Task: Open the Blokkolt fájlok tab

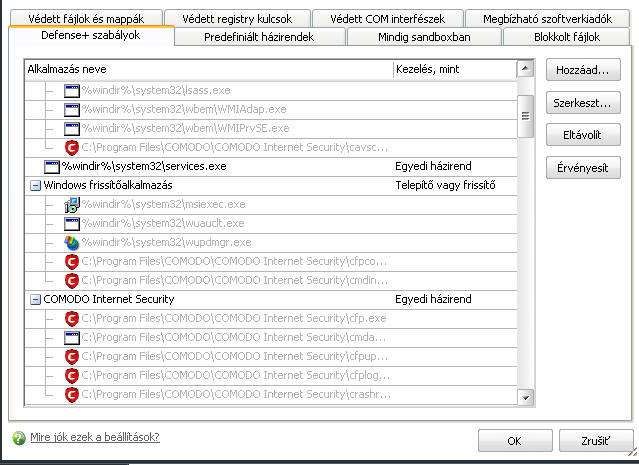Action: [567, 37]
